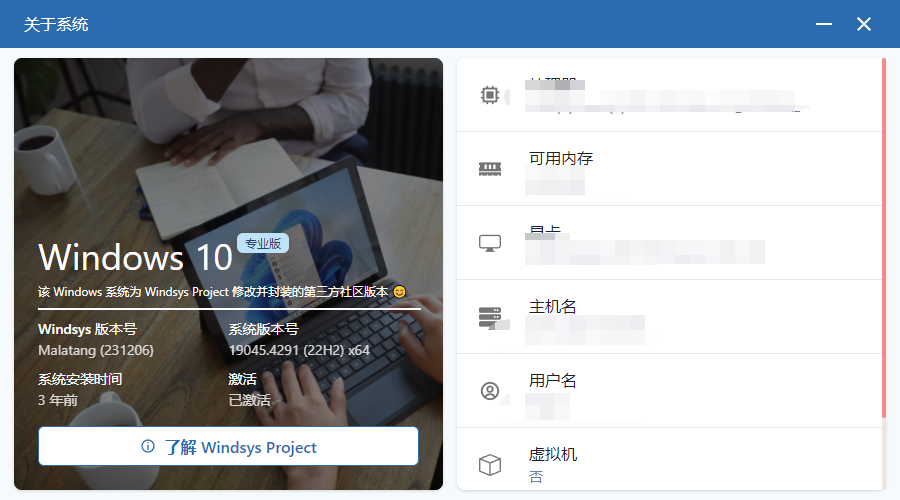The height and width of the screenshot is (500, 900).
Task: Click the 已激活 activation status
Action: [250, 400]
